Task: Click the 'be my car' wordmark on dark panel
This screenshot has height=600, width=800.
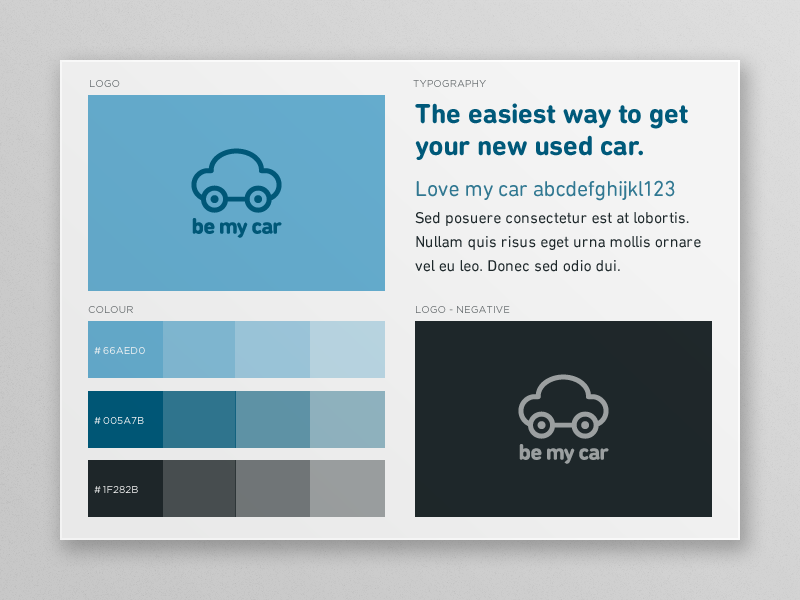Action: pyautogui.click(x=563, y=453)
